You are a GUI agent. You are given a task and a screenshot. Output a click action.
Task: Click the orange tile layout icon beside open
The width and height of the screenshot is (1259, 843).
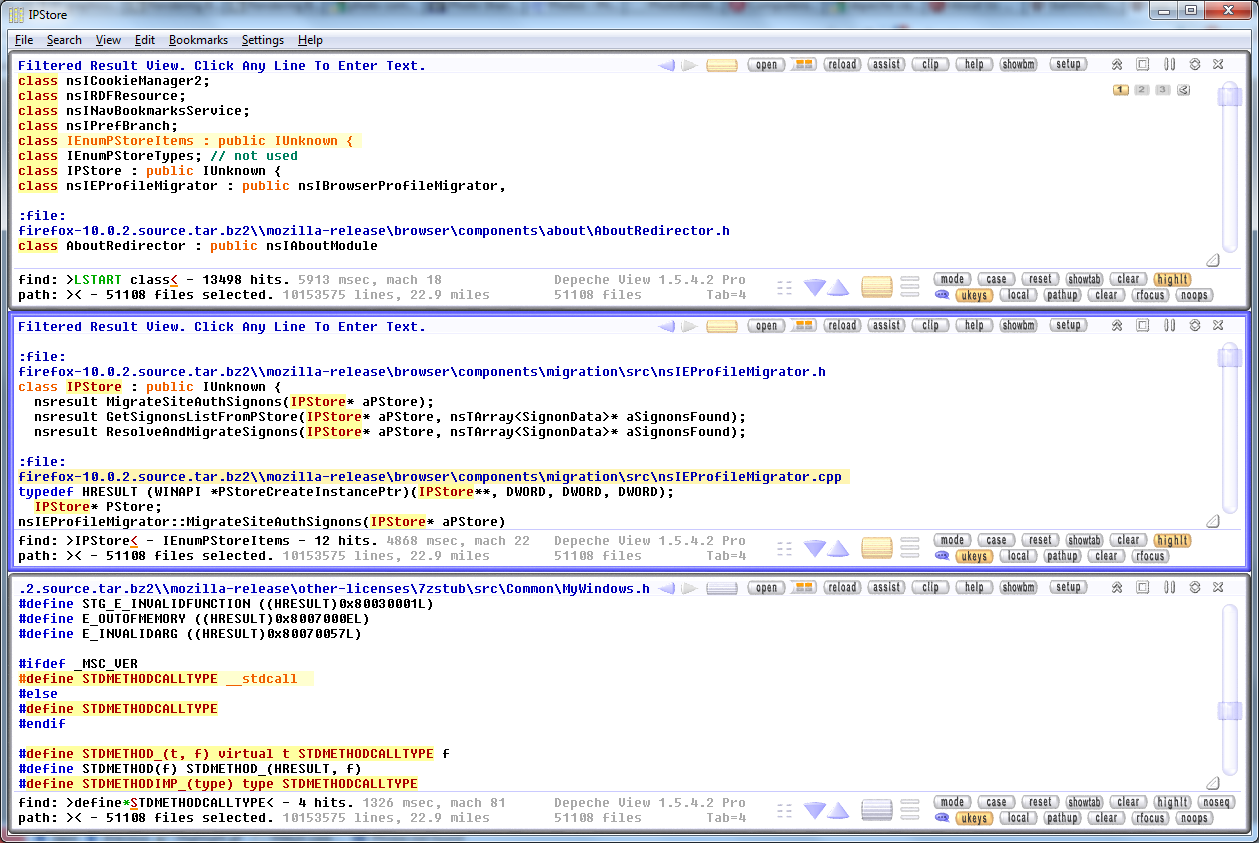[803, 64]
